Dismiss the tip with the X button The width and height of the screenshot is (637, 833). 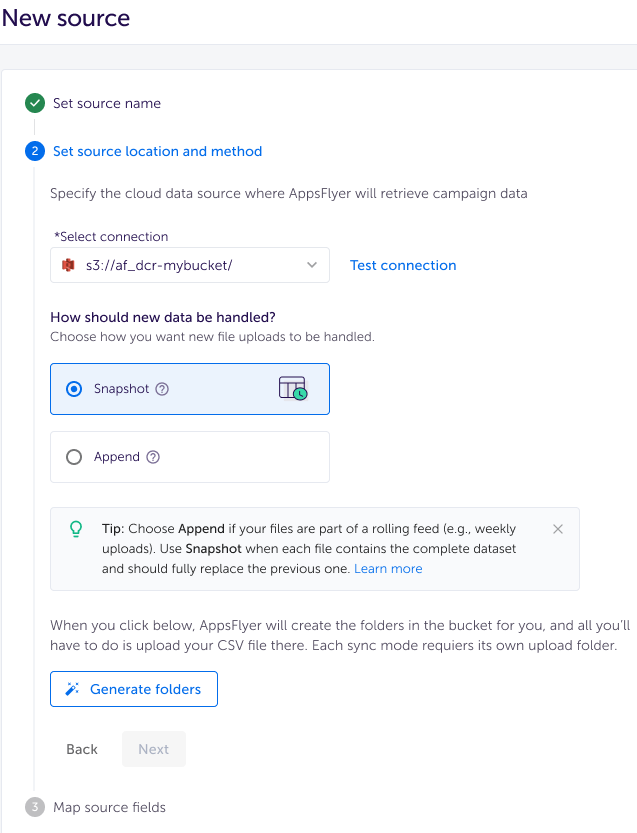coord(558,529)
